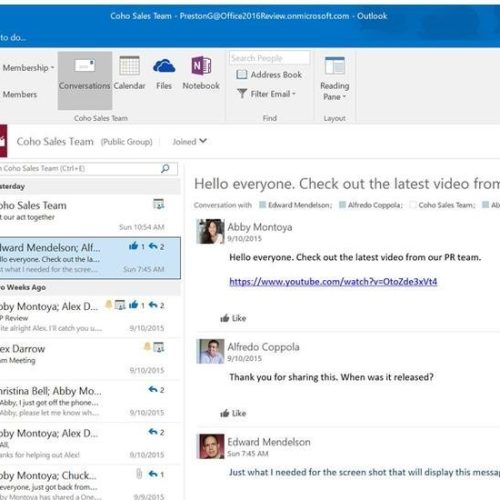Viewport: 500px width, 500px height.
Task: Like Alfredo Coppola's message
Action: (x=233, y=413)
